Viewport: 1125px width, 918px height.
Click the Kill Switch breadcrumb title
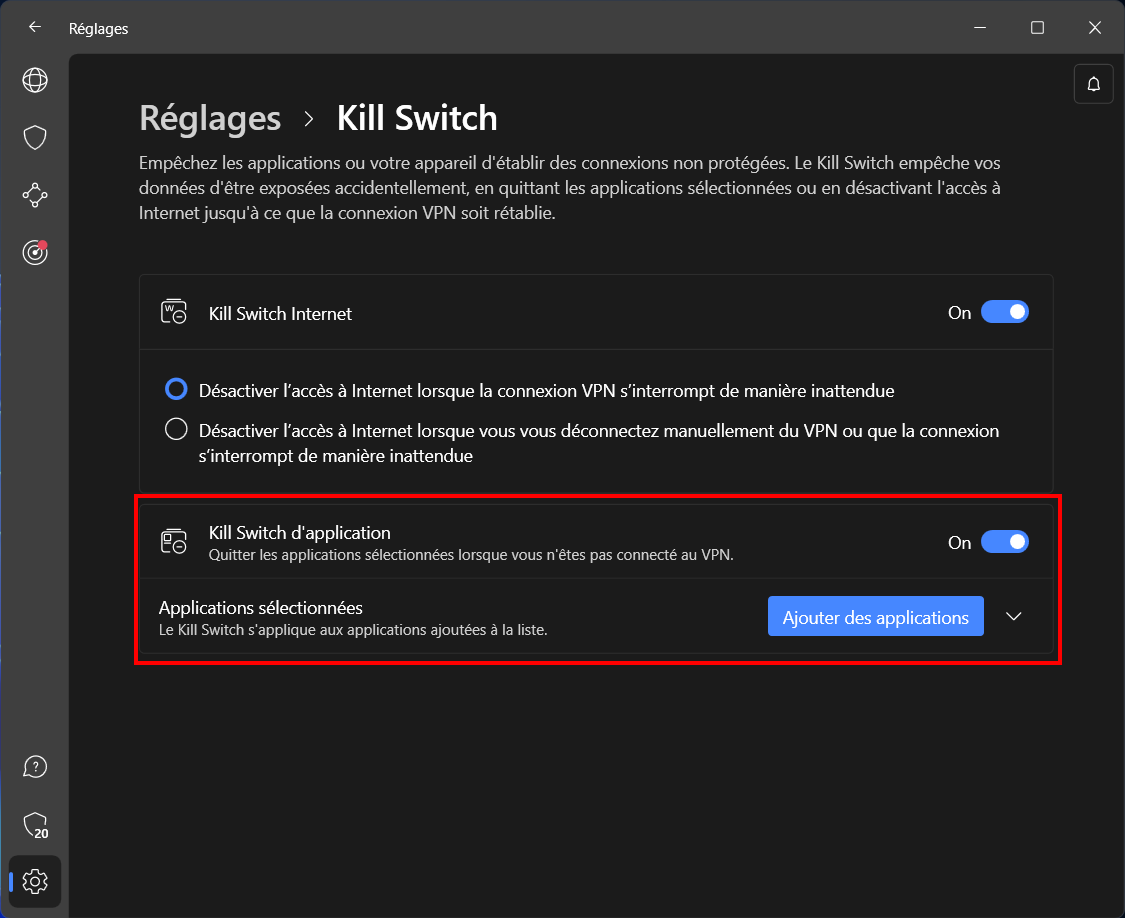(417, 118)
